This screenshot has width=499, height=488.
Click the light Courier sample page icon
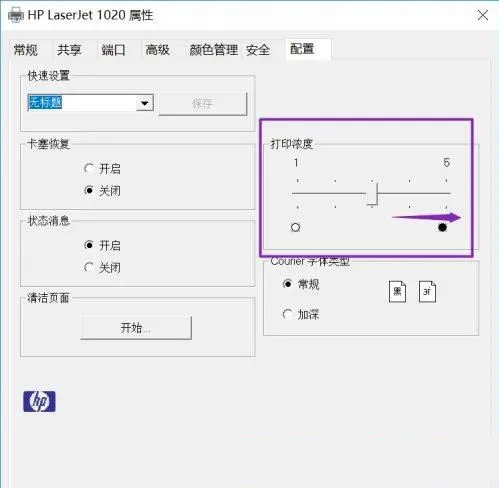pos(427,292)
